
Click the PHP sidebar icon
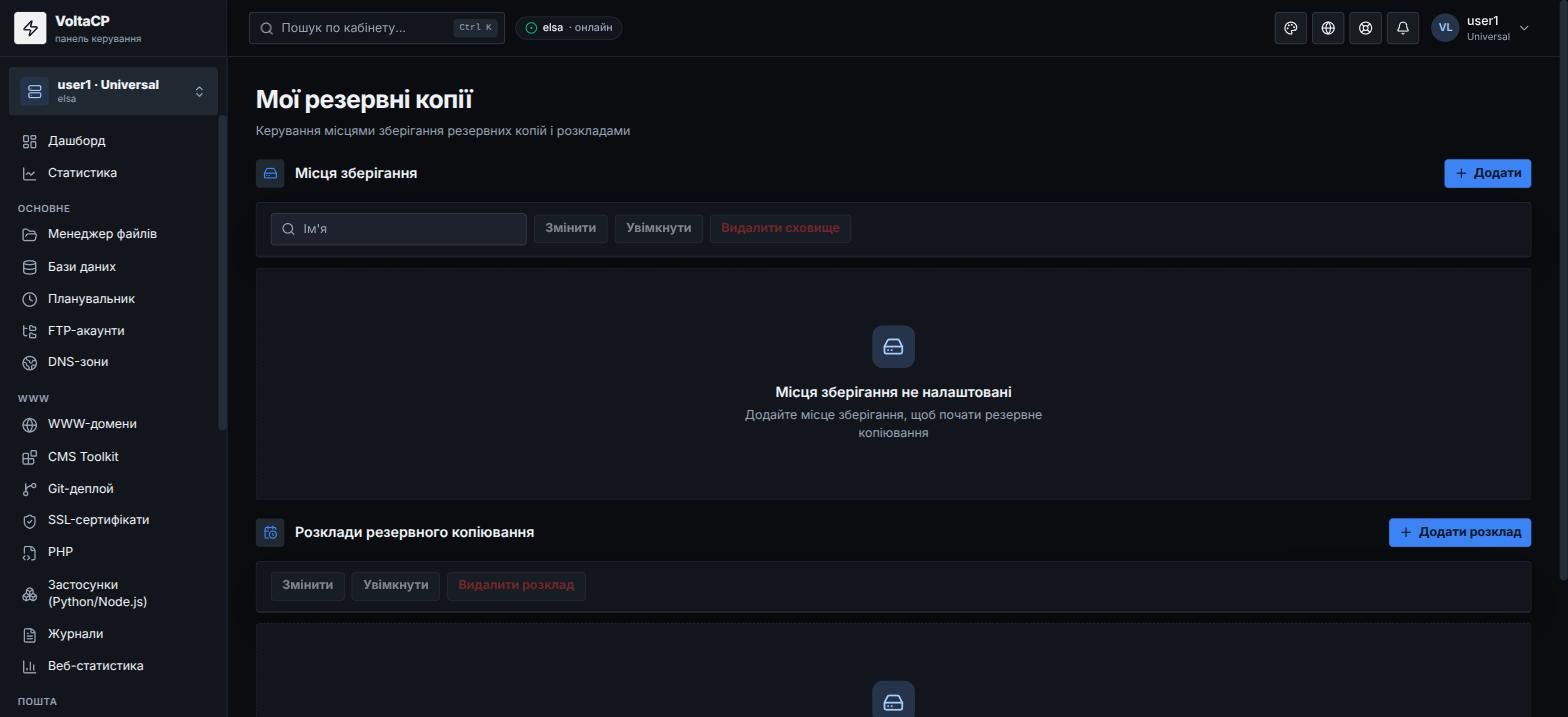tap(30, 552)
